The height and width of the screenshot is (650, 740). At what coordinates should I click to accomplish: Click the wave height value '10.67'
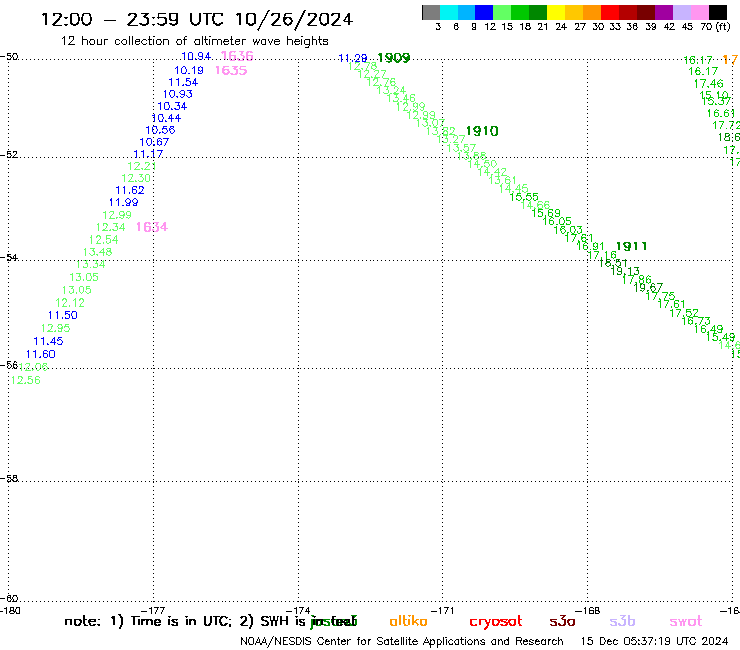[154, 142]
